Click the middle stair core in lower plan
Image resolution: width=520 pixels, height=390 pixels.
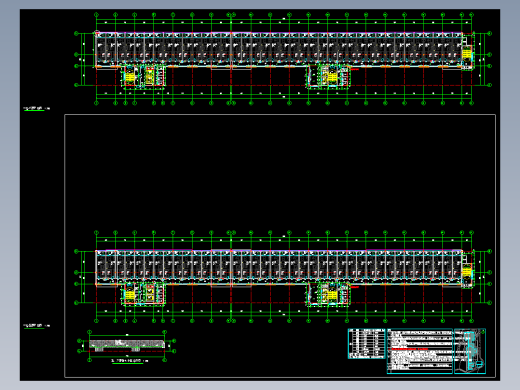[328, 294]
